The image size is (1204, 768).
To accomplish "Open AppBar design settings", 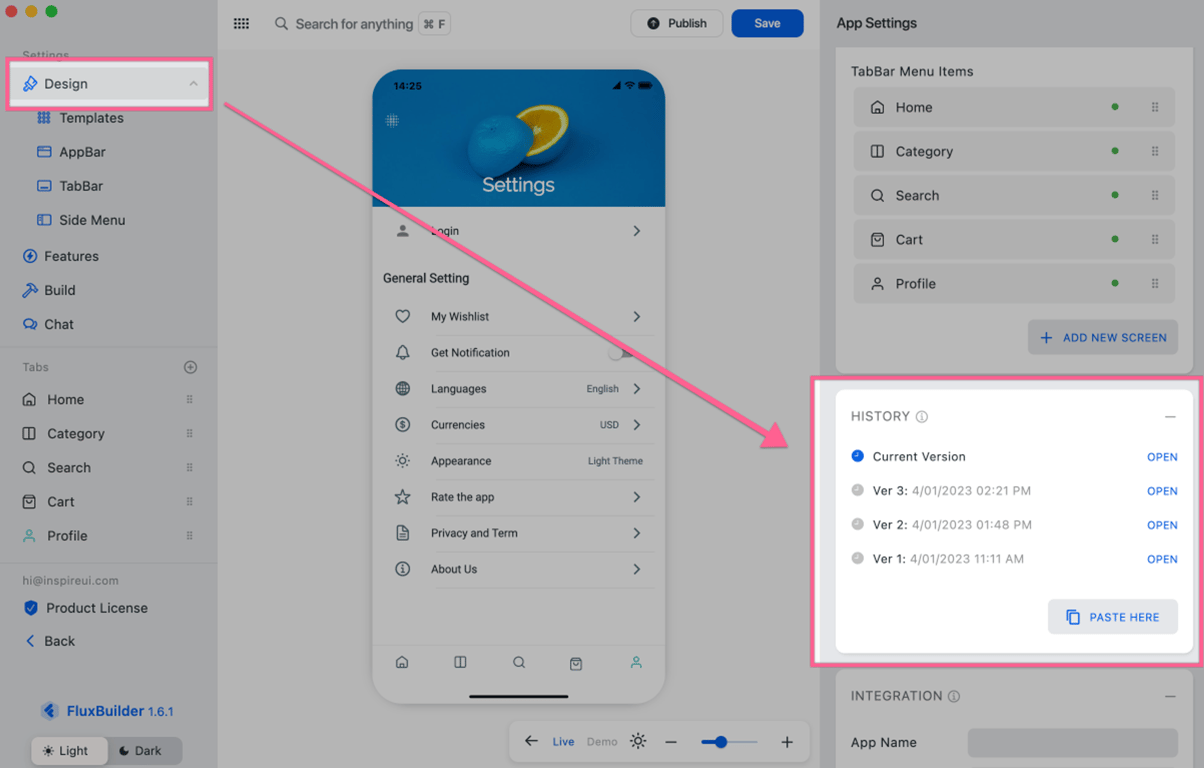I will pyautogui.click(x=82, y=152).
